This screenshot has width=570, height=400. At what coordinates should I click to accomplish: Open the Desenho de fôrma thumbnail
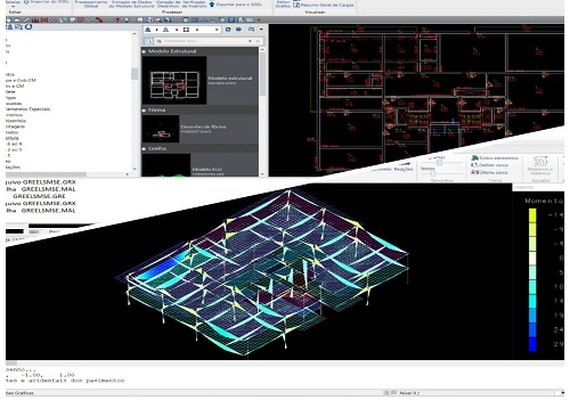pos(161,129)
